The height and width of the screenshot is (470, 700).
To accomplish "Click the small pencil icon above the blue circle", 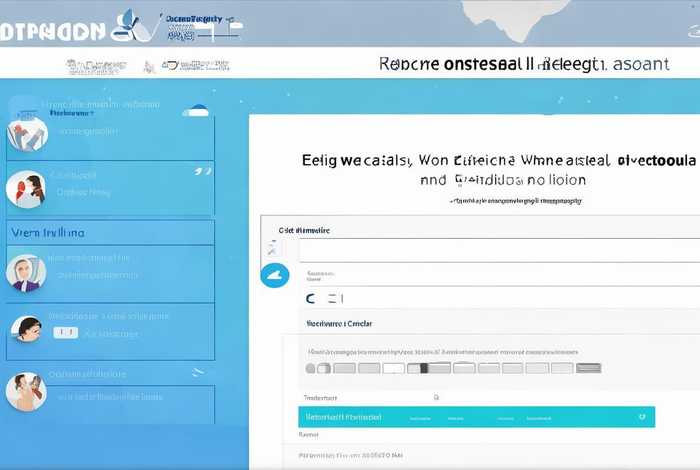I will [x=271, y=247].
